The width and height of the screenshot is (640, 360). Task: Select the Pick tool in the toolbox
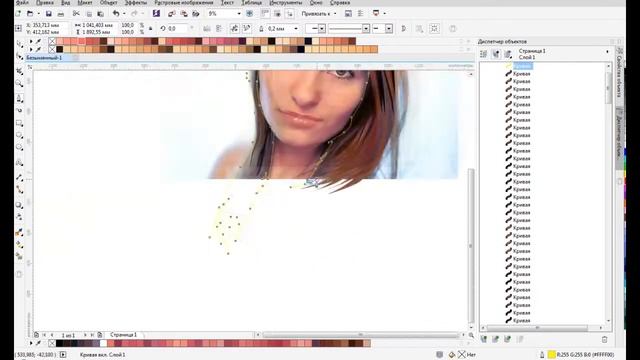19,43
